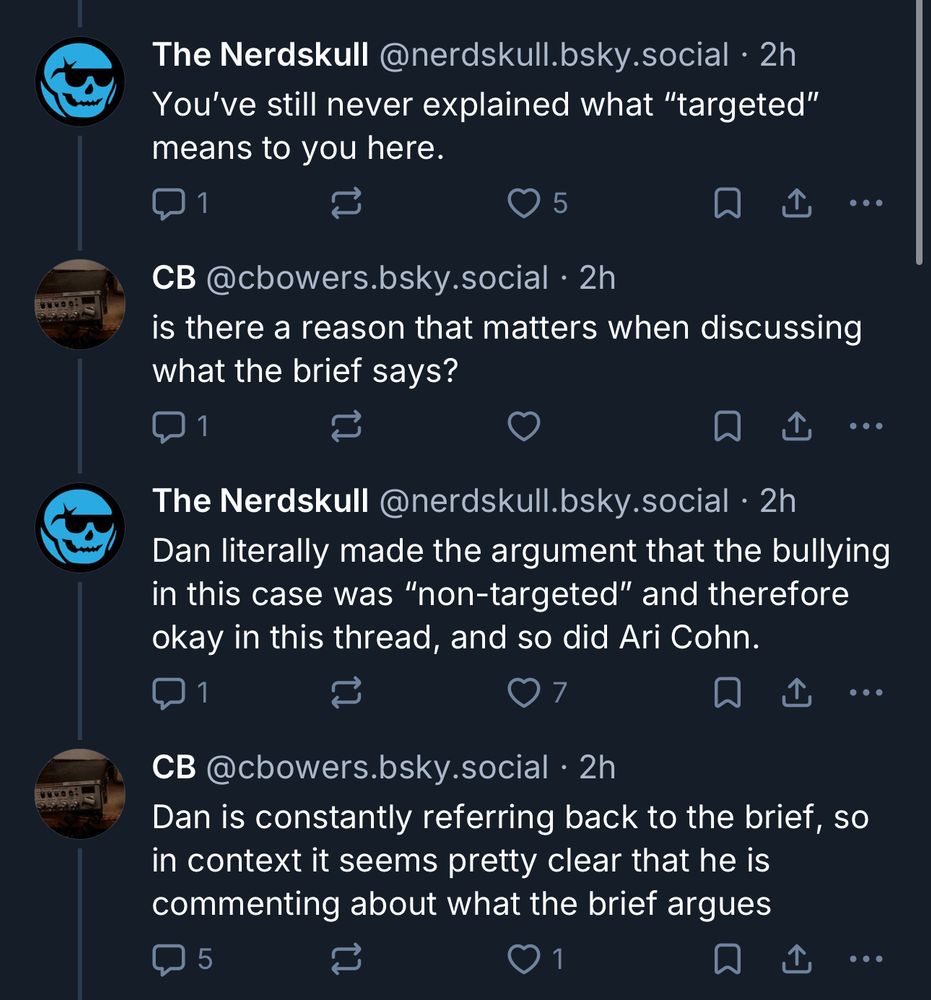Like CB's post asking if it matters
931x1000 pixels.
pyautogui.click(x=524, y=427)
